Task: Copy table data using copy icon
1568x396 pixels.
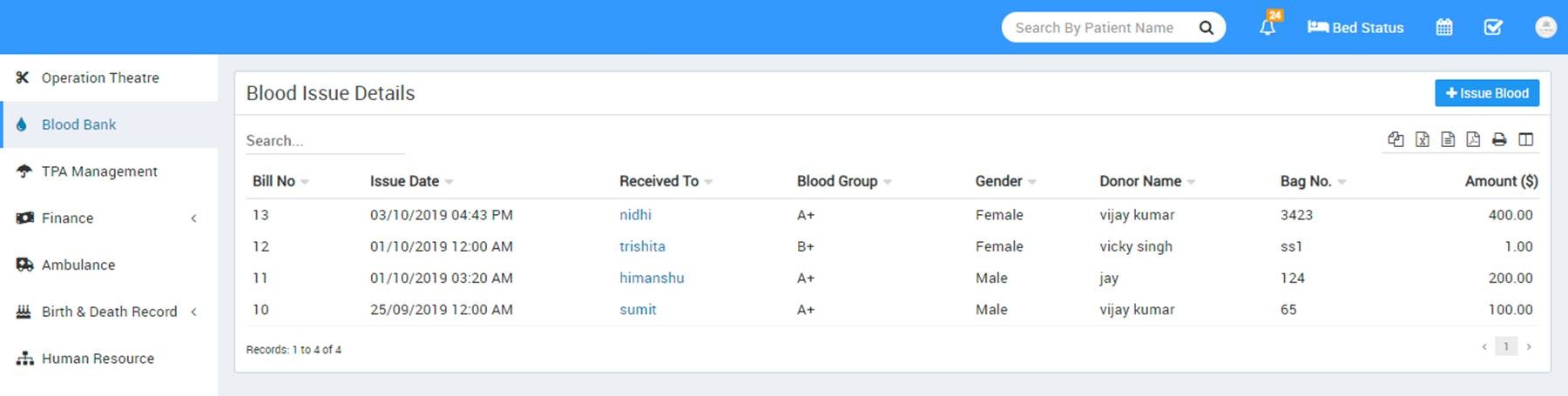Action: point(1396,139)
